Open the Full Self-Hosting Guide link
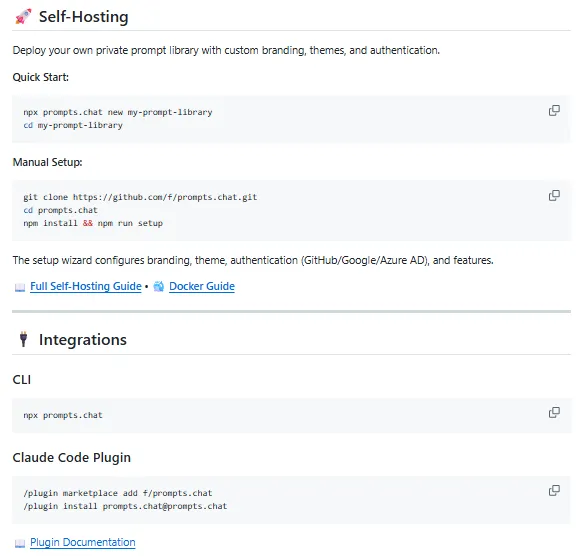 (86, 286)
